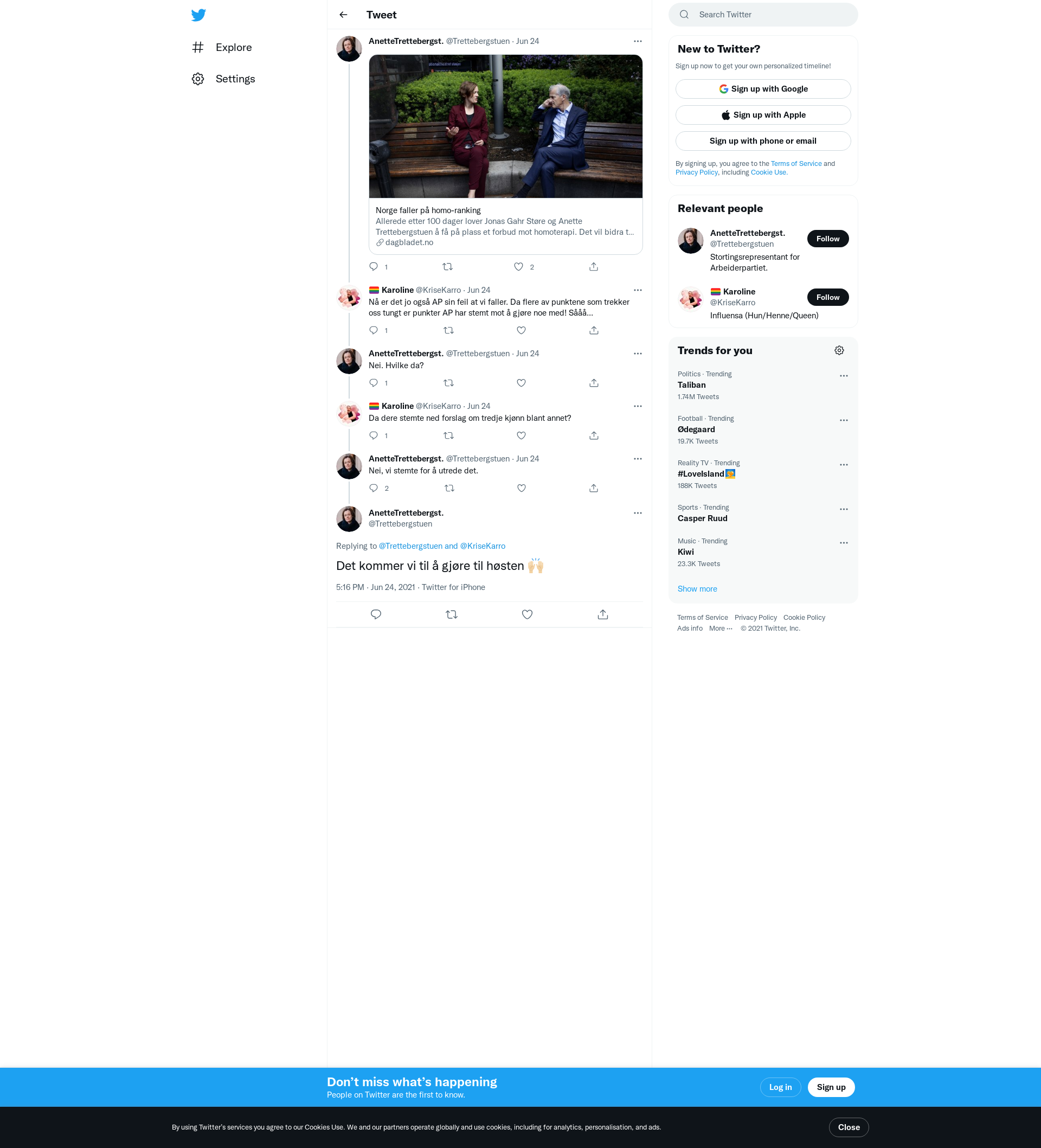1041x1148 pixels.
Task: Reply to Karoline's 'Nå er det jo' tweet
Action: [374, 330]
